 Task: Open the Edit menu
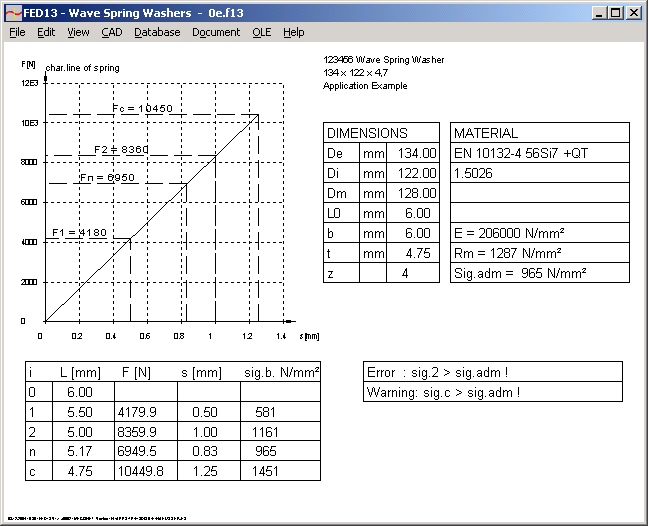tap(46, 32)
